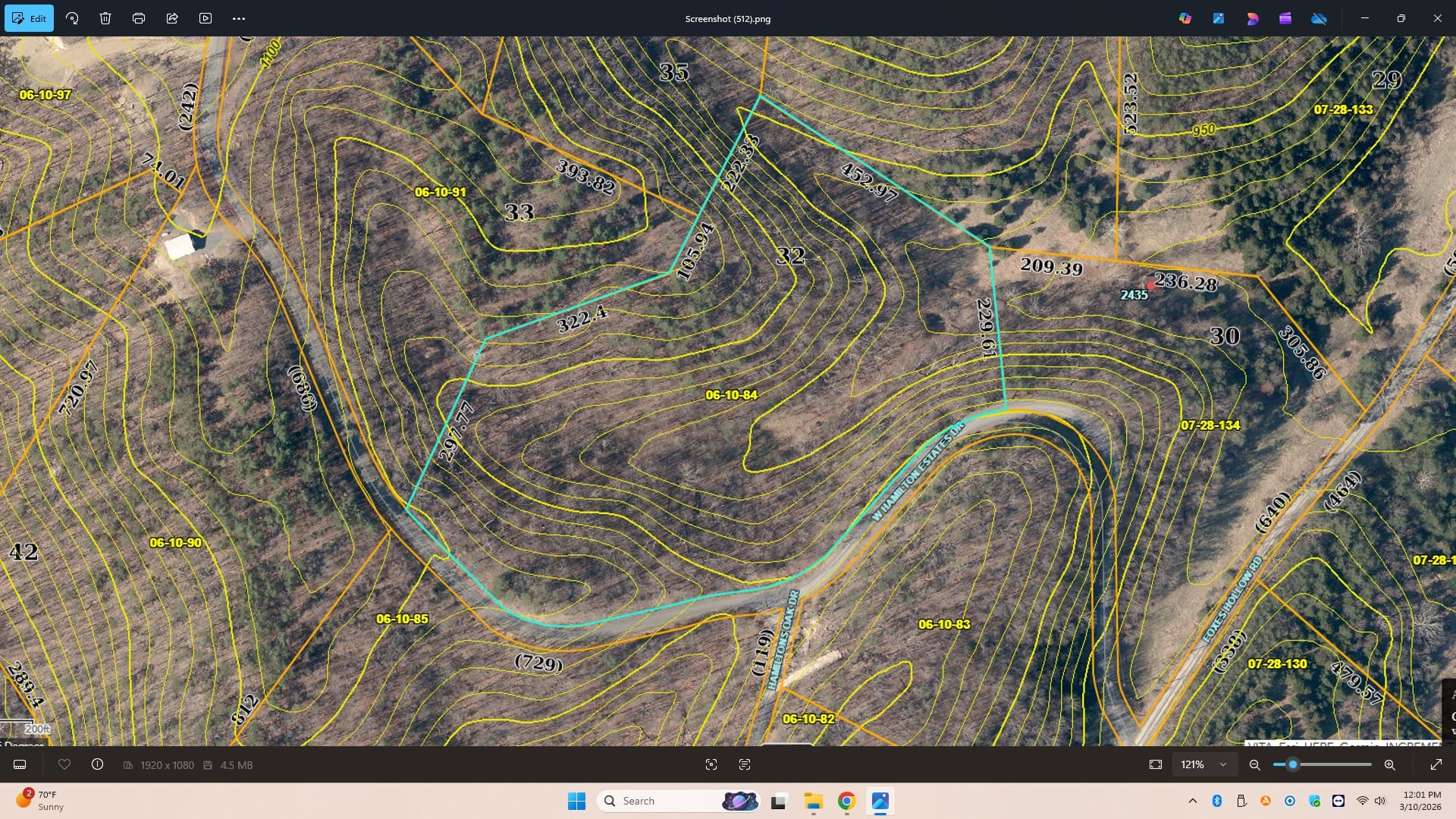The width and height of the screenshot is (1456, 819).
Task: Rotate the image with rotate icon
Action: coord(72,18)
